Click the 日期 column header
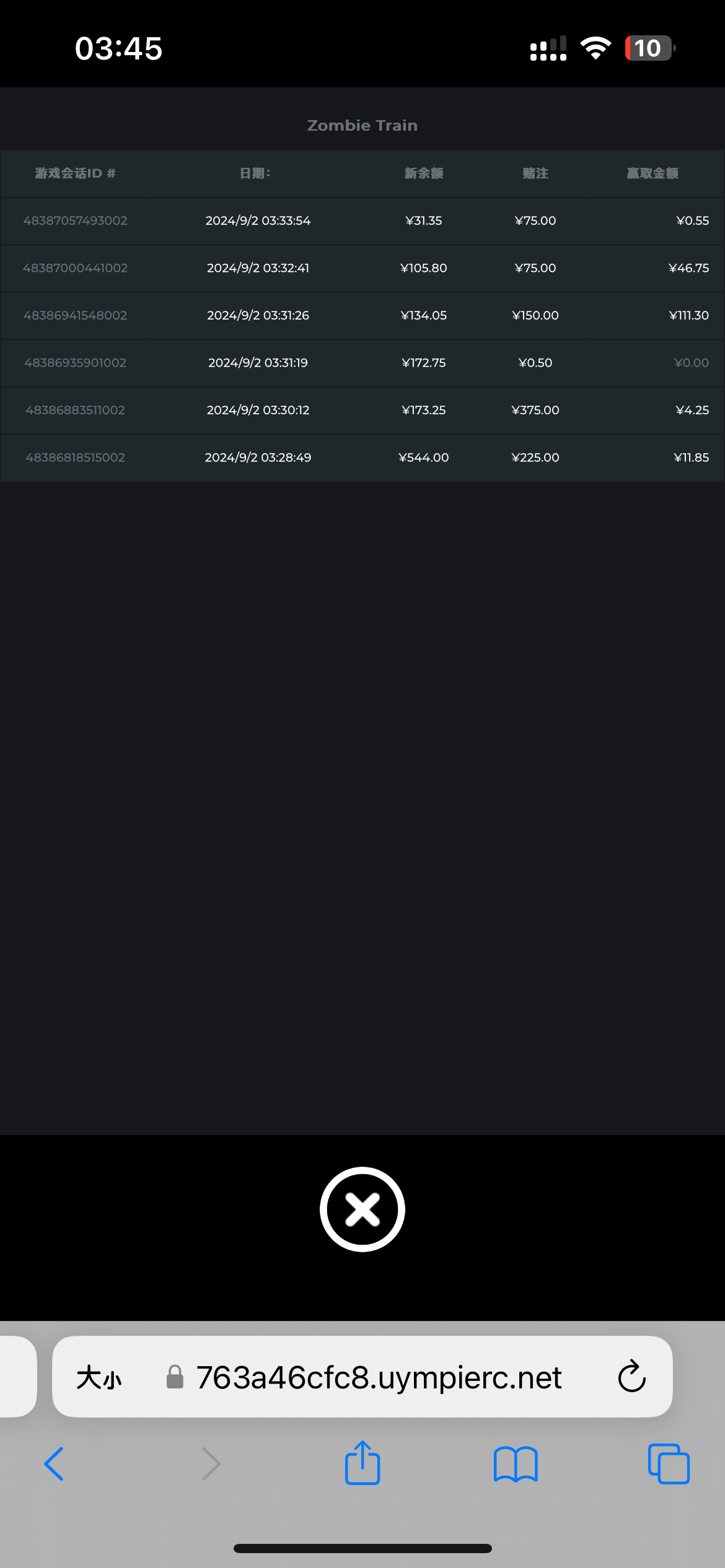Viewport: 725px width, 1568px height. click(x=255, y=173)
